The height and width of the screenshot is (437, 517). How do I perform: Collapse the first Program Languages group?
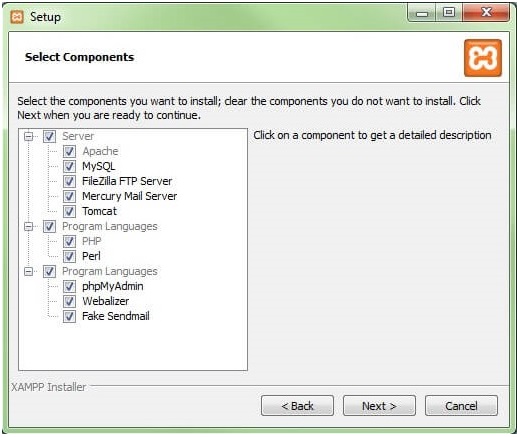point(29,227)
